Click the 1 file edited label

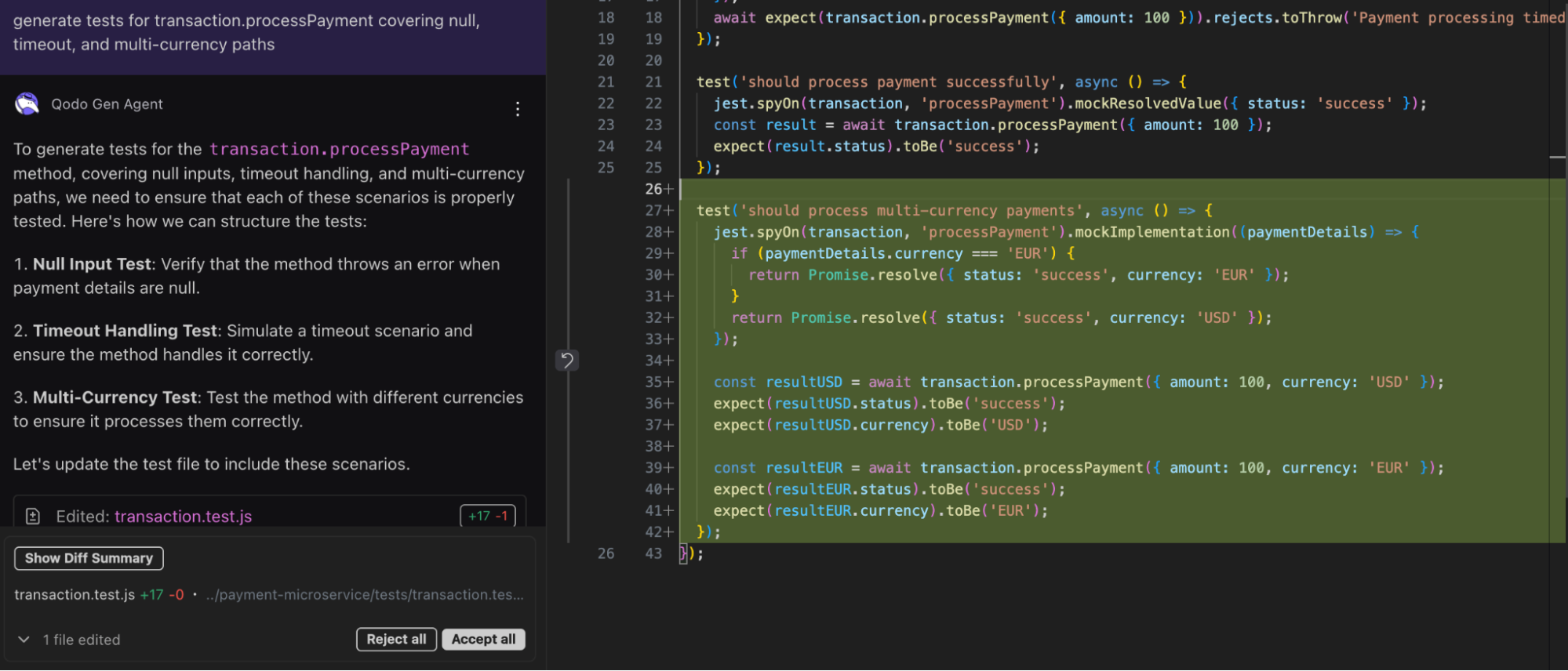82,640
